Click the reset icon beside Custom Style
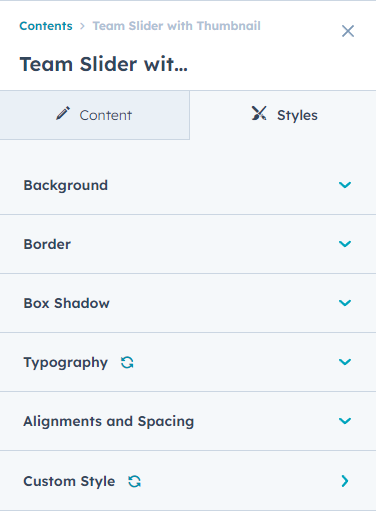Viewport: 376px width, 511px height. [x=134, y=481]
